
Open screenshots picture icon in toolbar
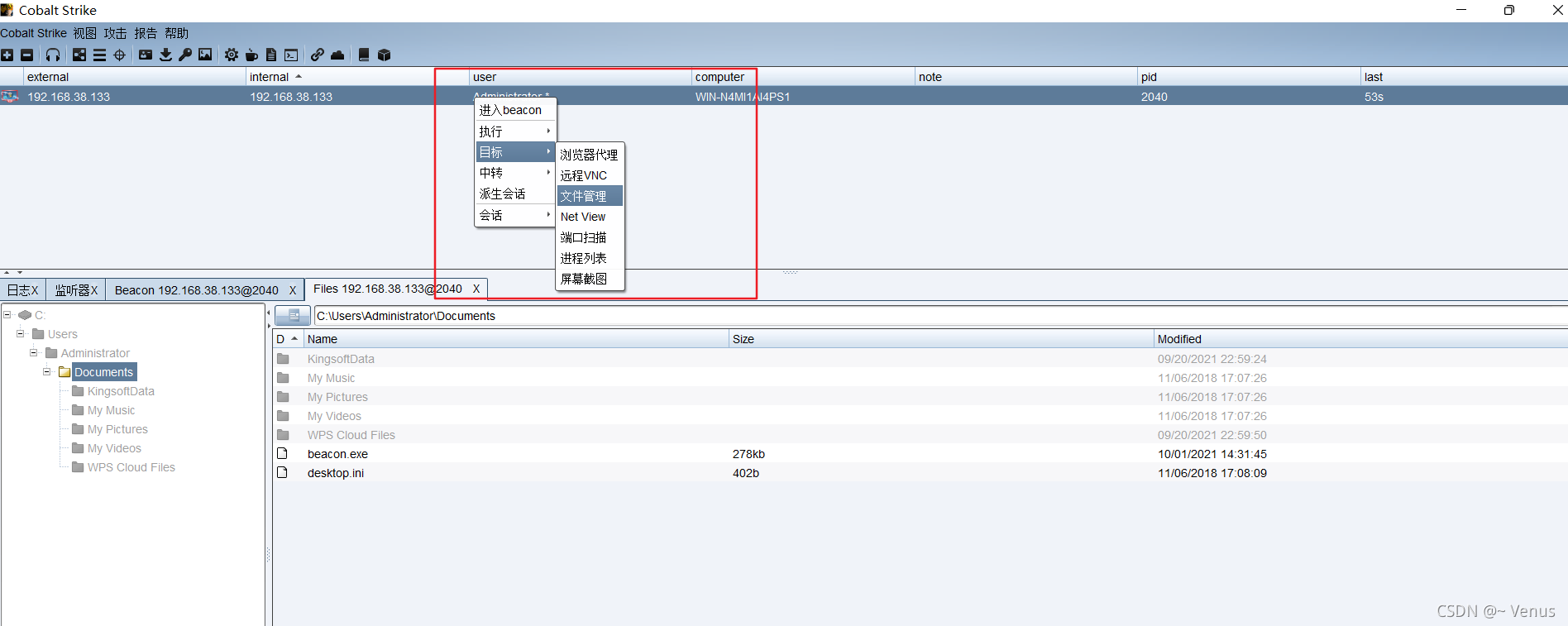tap(205, 55)
